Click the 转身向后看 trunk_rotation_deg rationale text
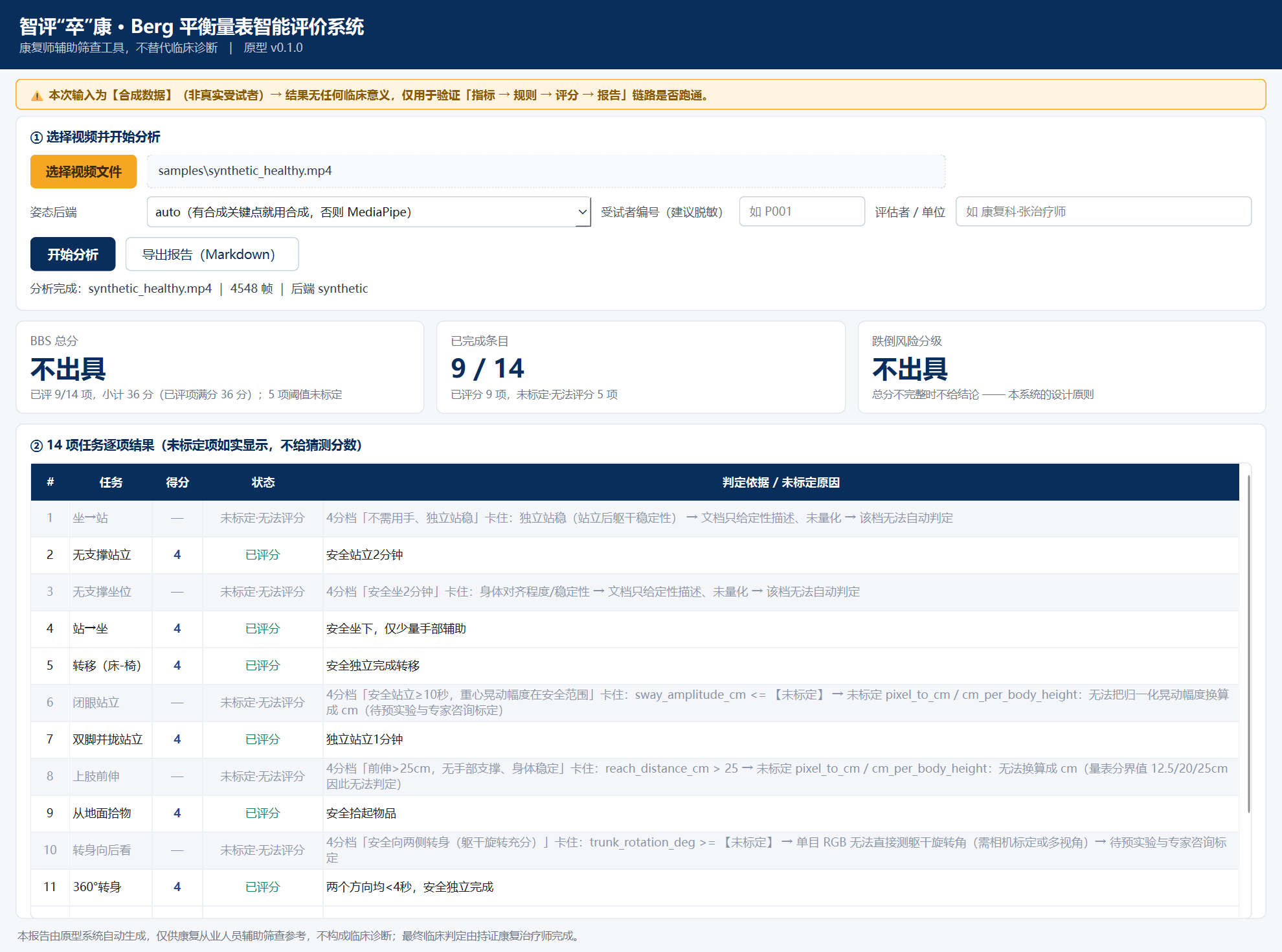Image resolution: width=1282 pixels, height=952 pixels. tap(776, 850)
